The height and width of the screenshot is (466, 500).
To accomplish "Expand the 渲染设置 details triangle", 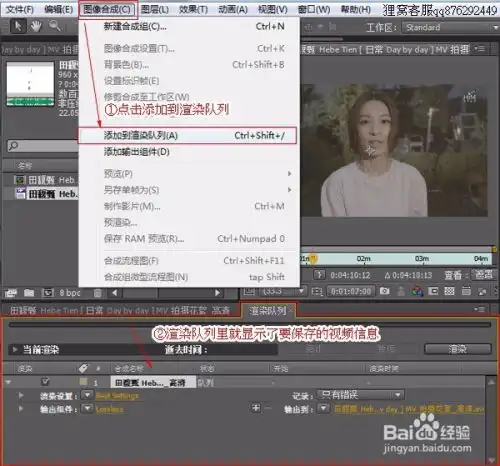I will 21,395.
